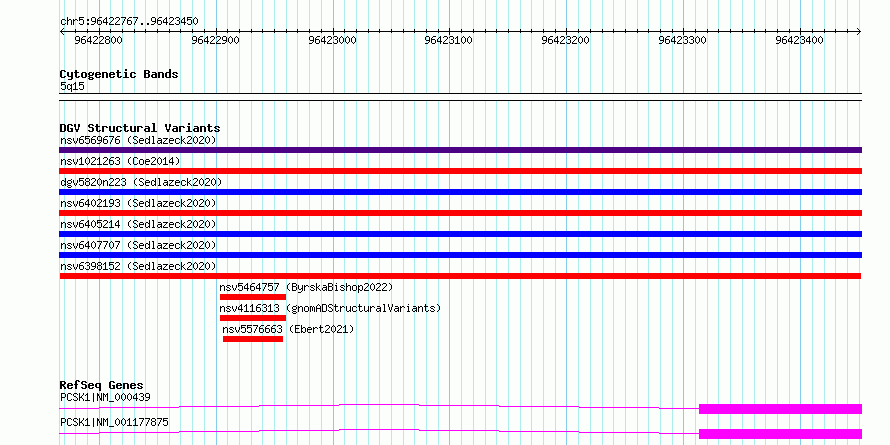890x445 pixels.
Task: Click the Cytogenetic Bands track title
Action: (x=119, y=74)
